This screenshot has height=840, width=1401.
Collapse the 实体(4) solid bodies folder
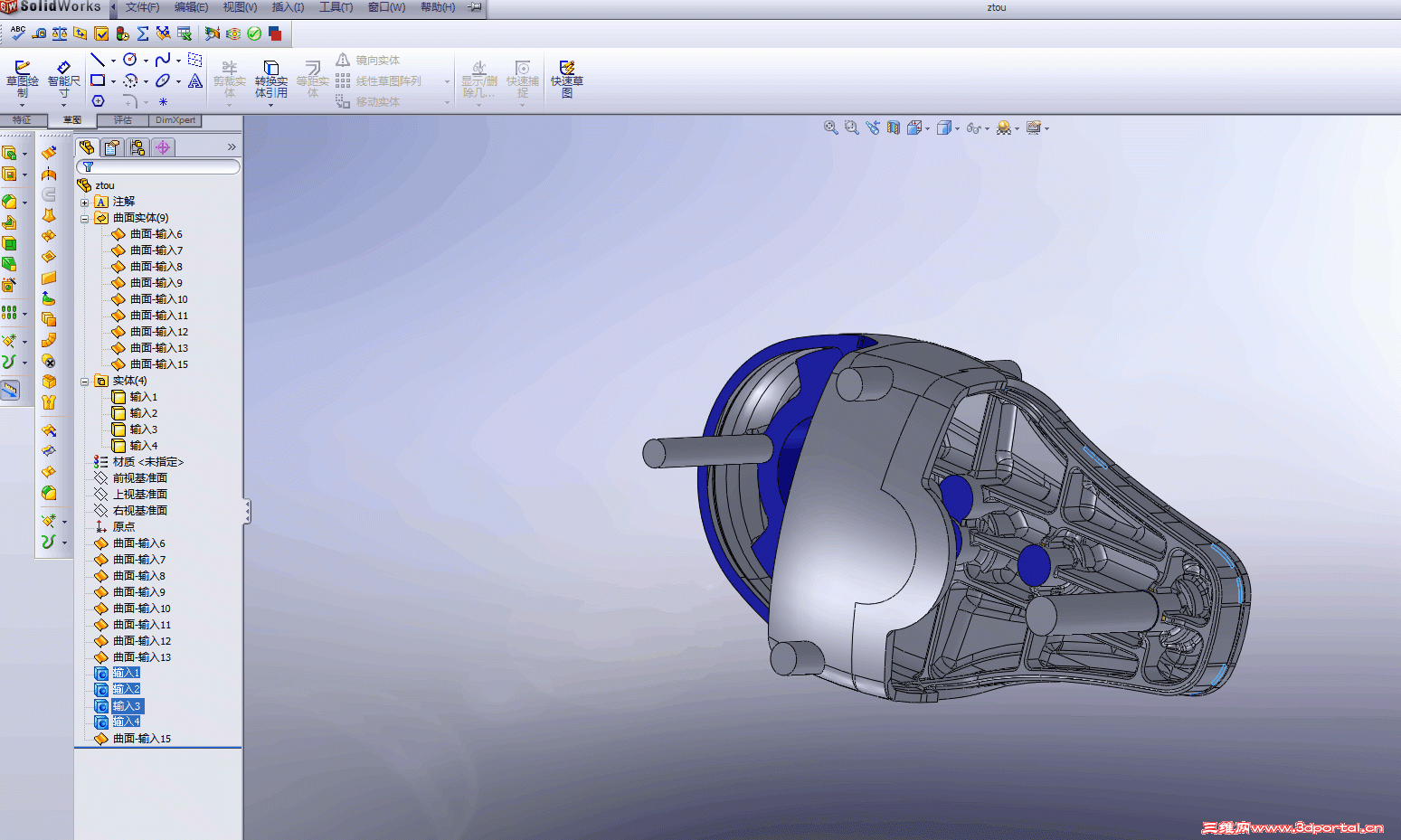(x=85, y=382)
